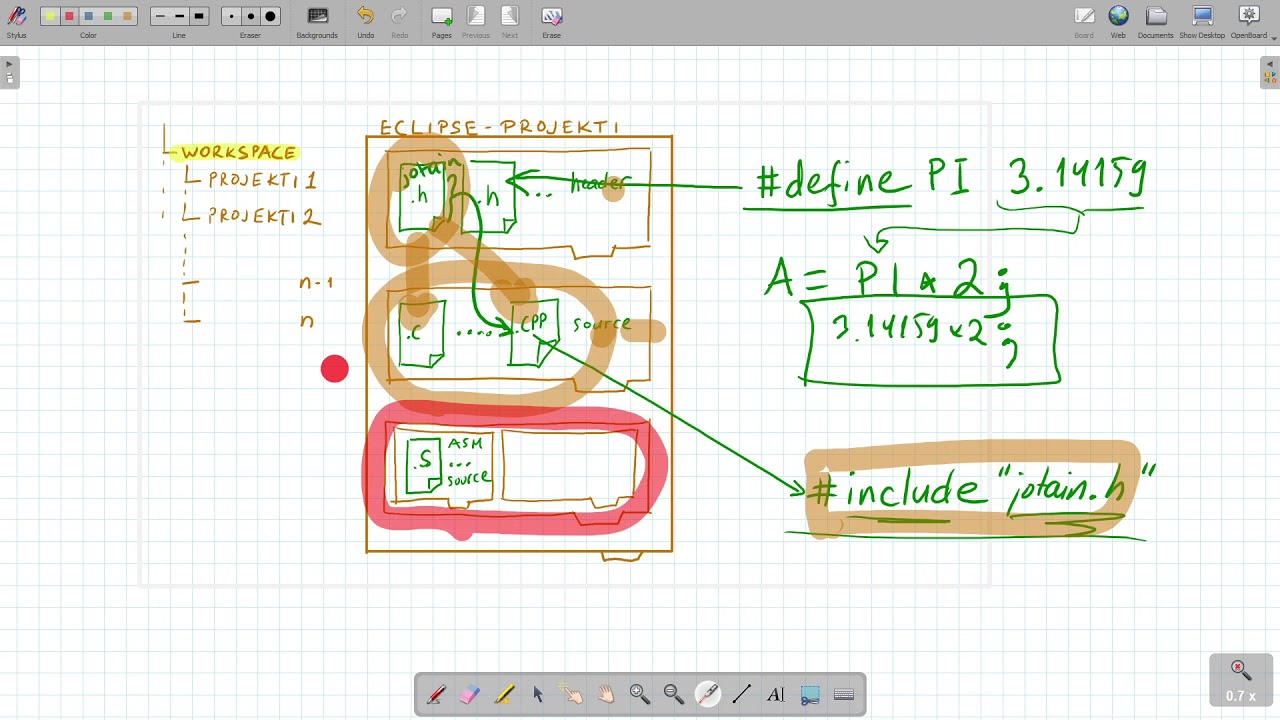Select the Highlighter tool
Viewport: 1280px width, 720px height.
point(504,694)
